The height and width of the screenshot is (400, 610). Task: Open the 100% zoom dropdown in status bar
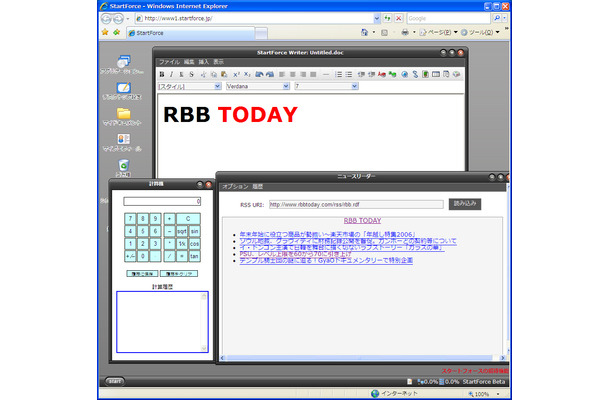498,394
